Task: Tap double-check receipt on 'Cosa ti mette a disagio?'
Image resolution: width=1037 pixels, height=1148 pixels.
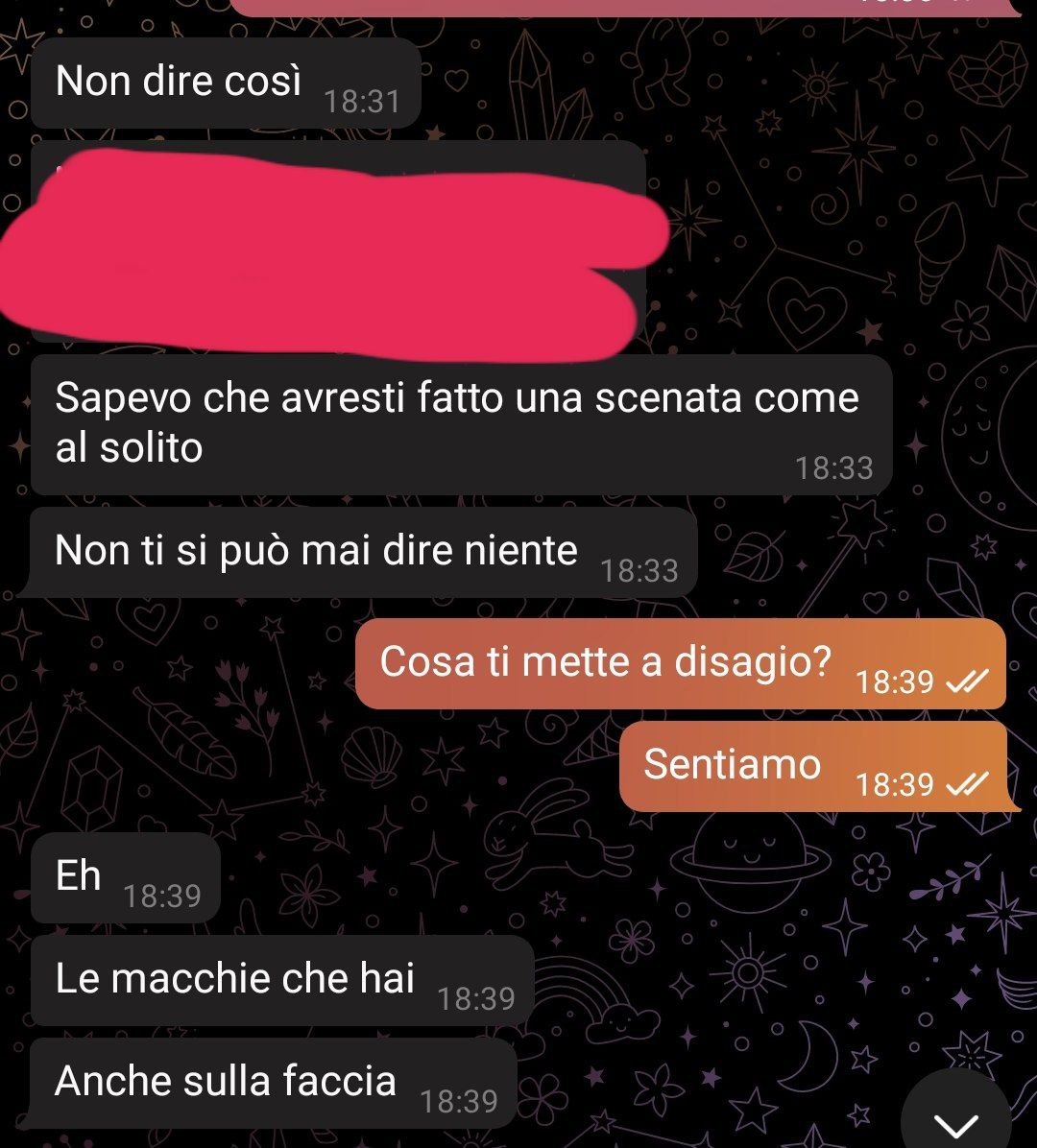Action: [x=968, y=682]
